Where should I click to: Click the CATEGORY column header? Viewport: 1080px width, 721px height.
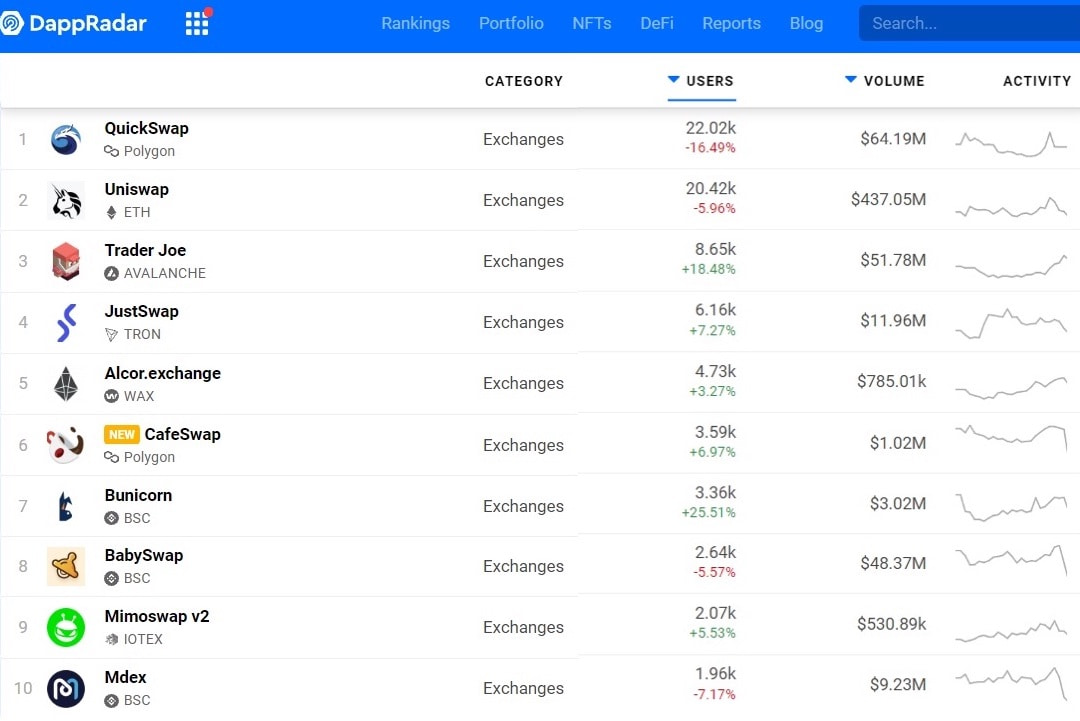(523, 81)
